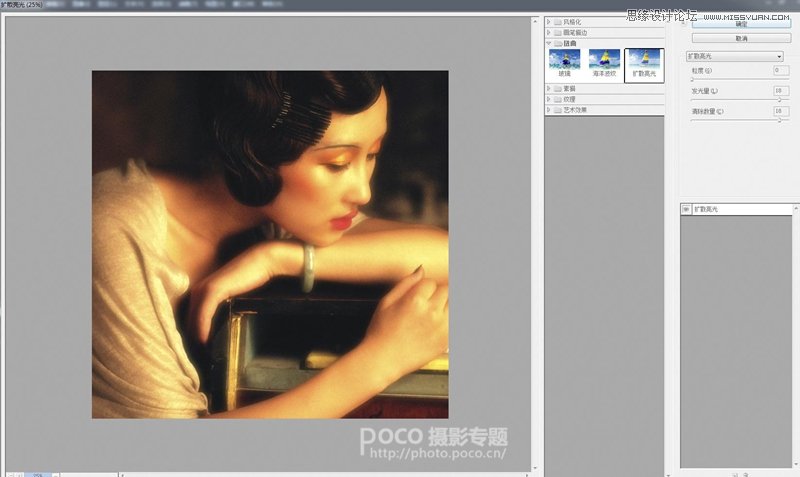This screenshot has height=477, width=800.
Task: Click the 粒度 slider handle
Action: (x=692, y=80)
